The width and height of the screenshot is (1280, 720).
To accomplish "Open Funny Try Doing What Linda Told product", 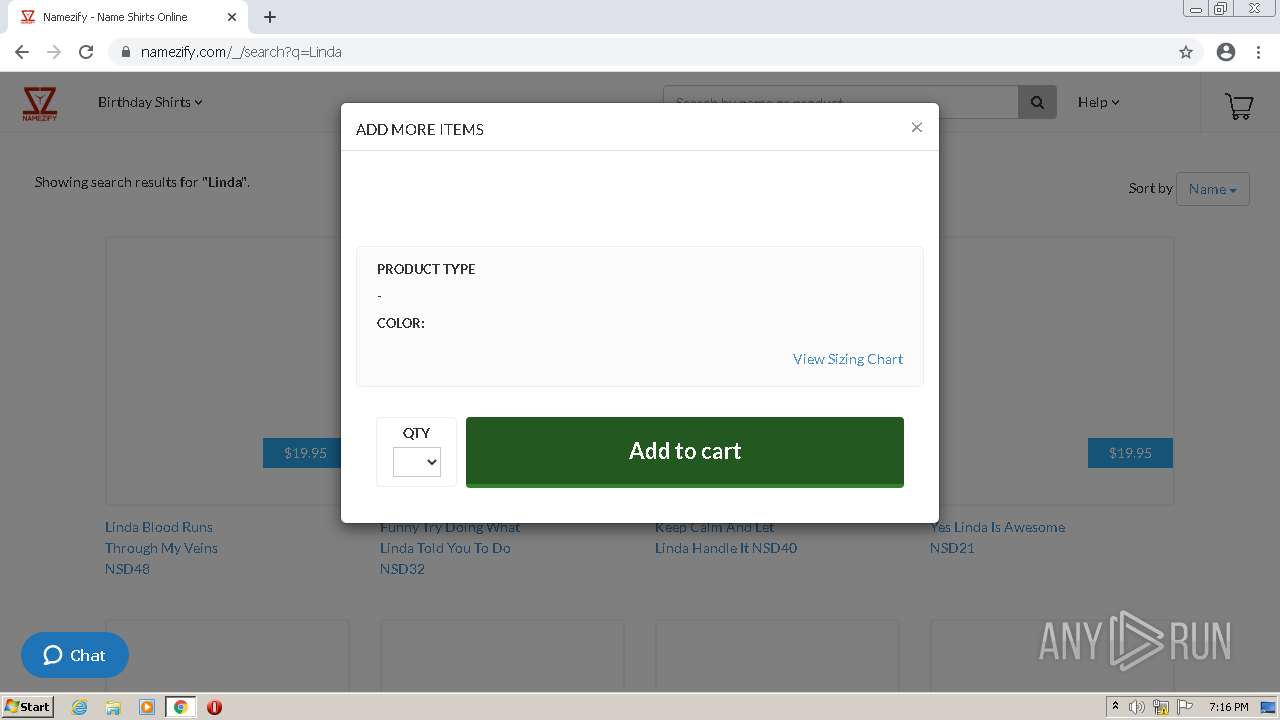I will pyautogui.click(x=450, y=548).
